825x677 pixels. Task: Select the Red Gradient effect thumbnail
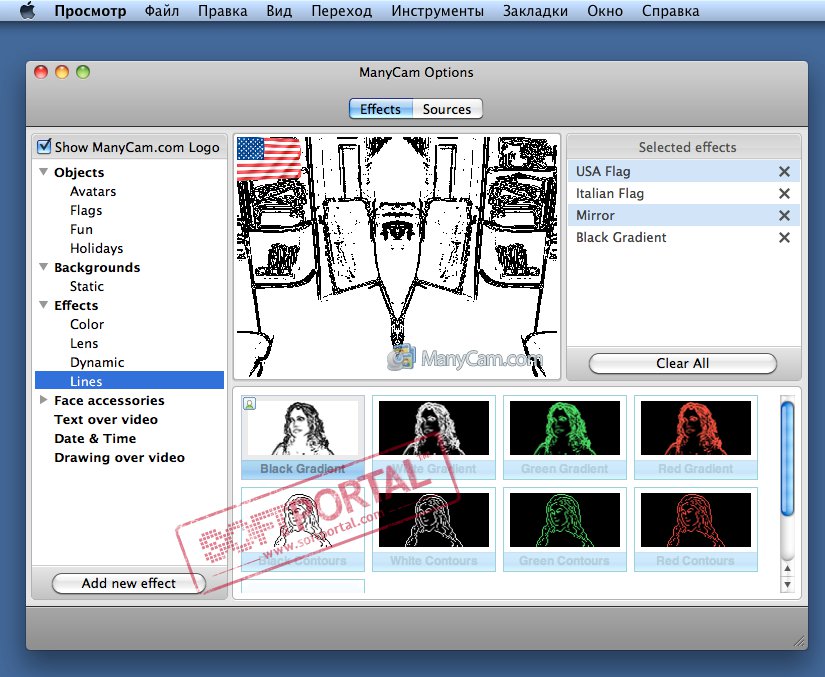coord(696,437)
